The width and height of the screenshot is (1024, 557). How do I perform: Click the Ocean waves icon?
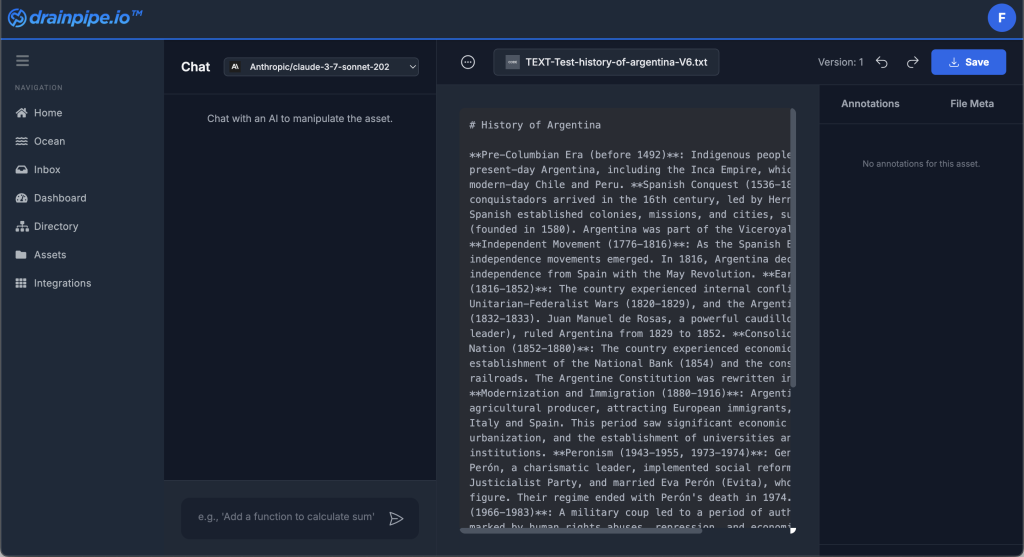click(x=22, y=141)
